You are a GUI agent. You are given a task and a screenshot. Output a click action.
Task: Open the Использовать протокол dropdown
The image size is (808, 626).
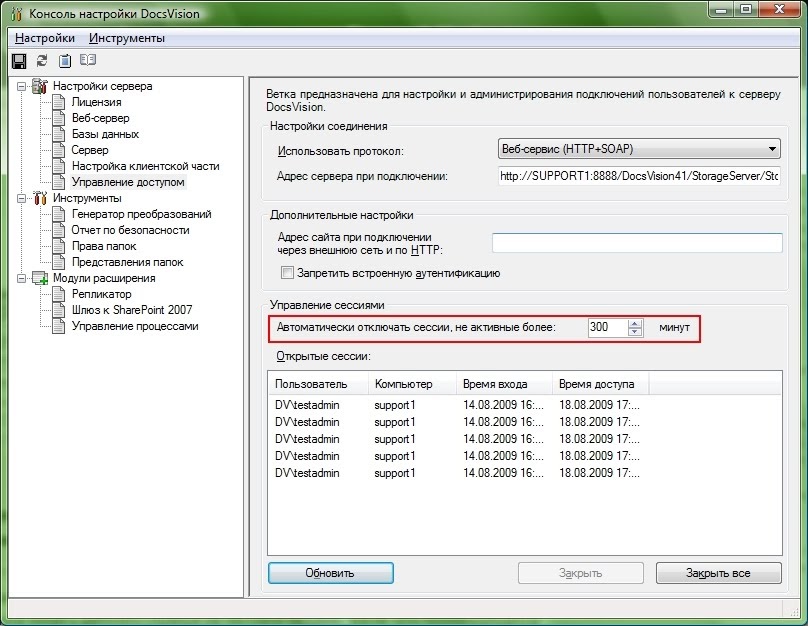coord(639,149)
